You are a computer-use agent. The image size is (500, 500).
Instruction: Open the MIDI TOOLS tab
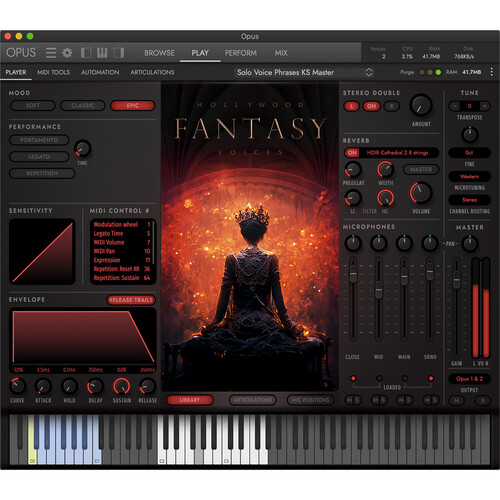(x=53, y=72)
